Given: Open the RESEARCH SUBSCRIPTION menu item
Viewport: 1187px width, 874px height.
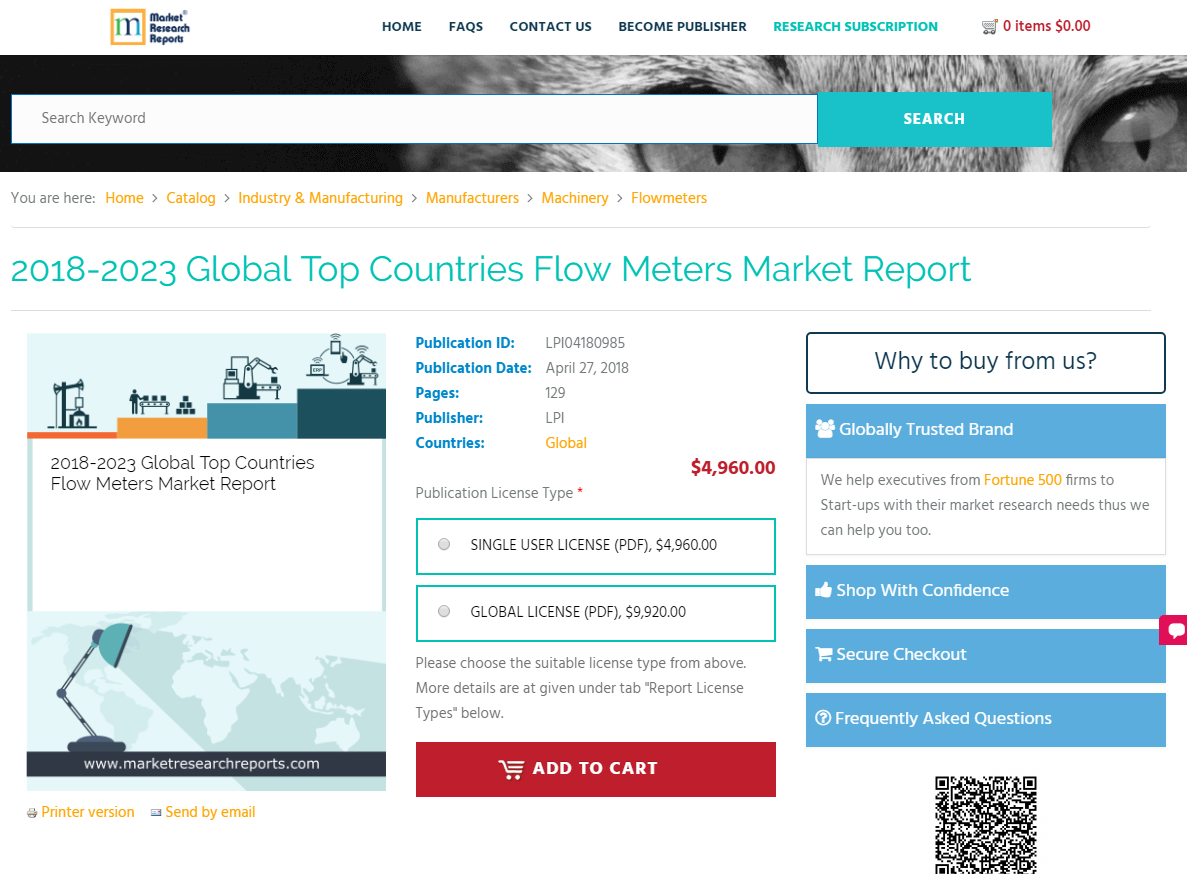Looking at the screenshot, I should (855, 27).
